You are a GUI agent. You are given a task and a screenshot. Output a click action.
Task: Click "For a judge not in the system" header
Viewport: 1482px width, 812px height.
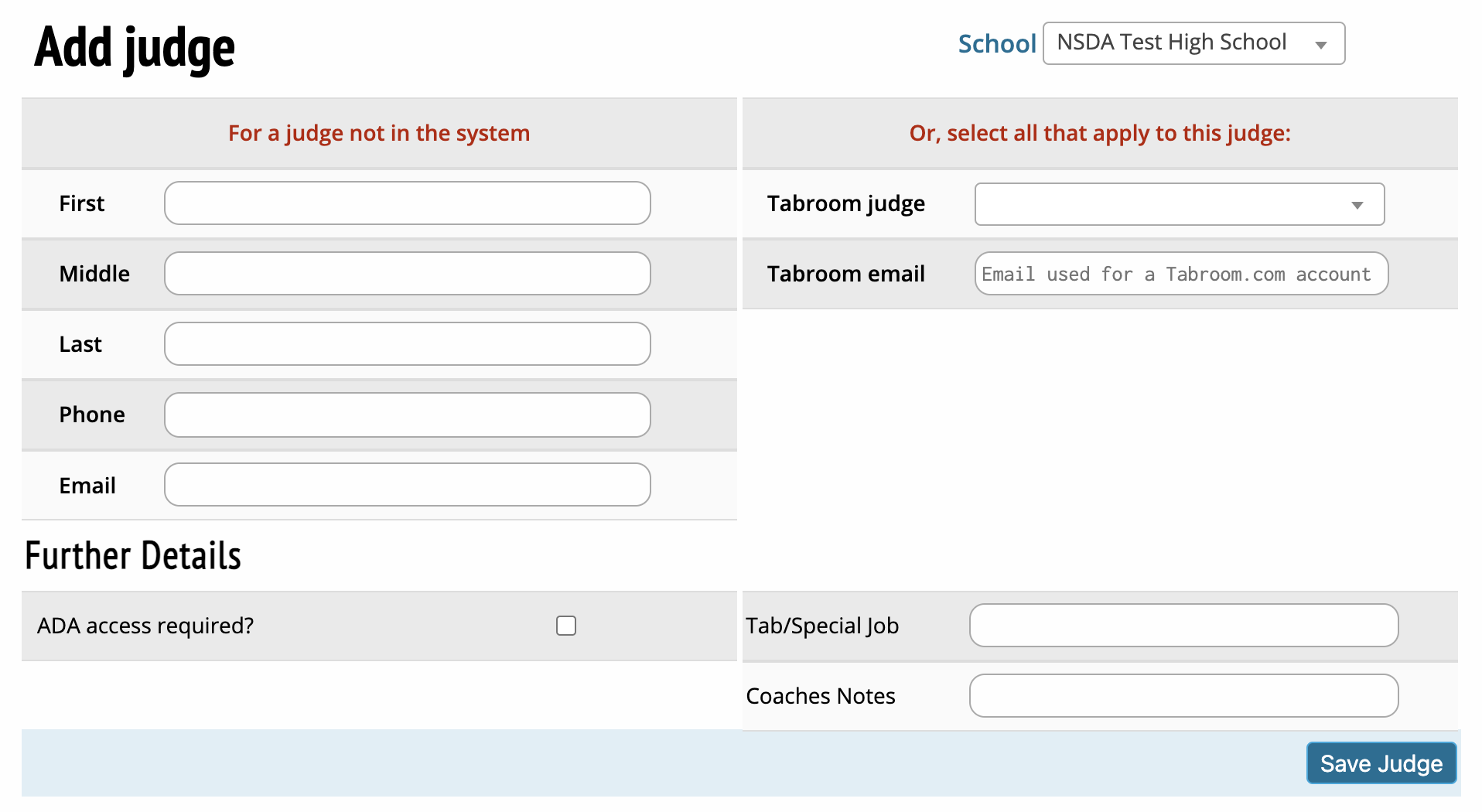click(379, 133)
